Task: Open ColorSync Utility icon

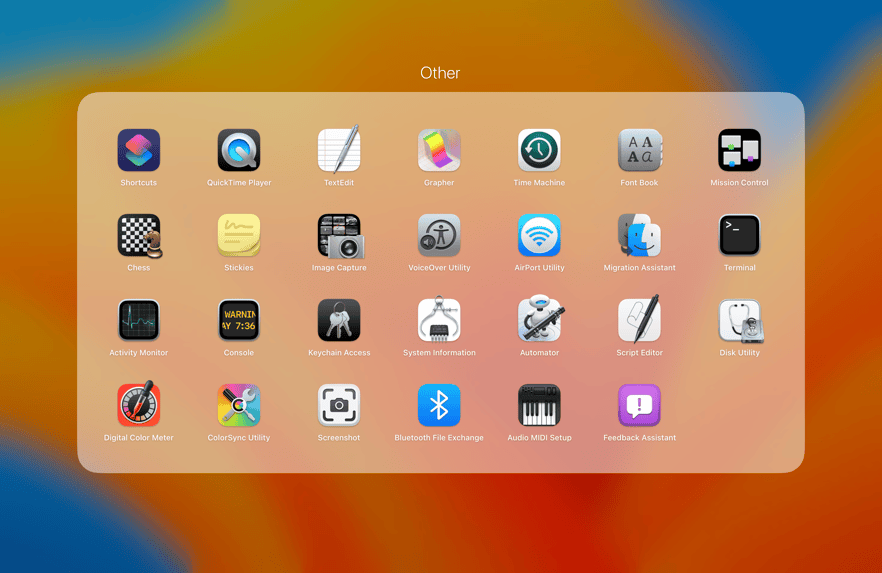Action: (238, 405)
